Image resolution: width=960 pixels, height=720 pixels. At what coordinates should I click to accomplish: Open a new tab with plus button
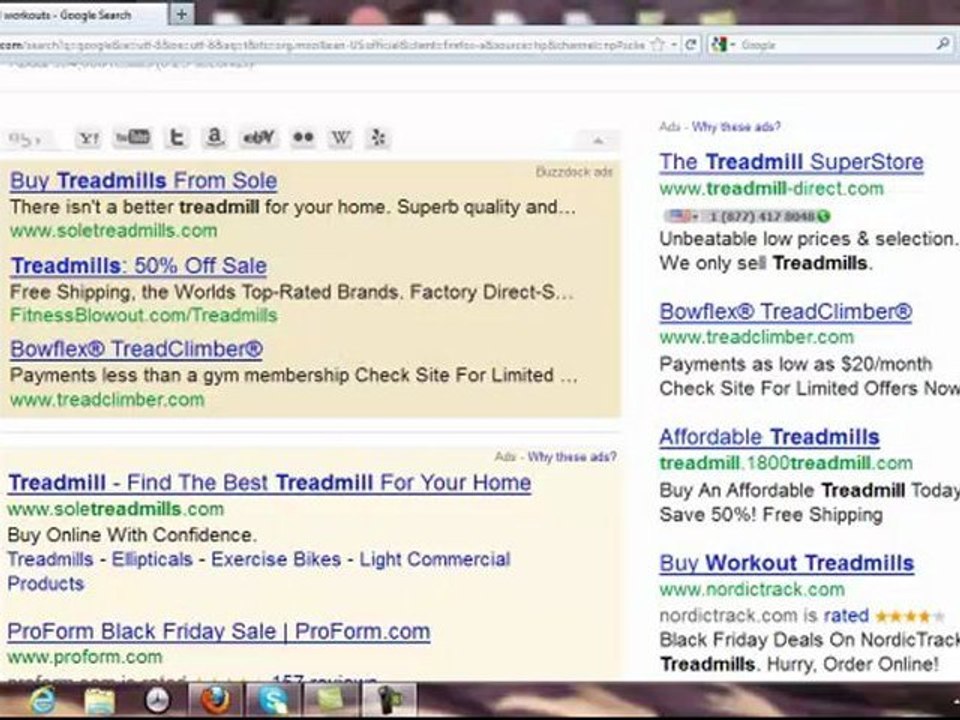tap(181, 14)
